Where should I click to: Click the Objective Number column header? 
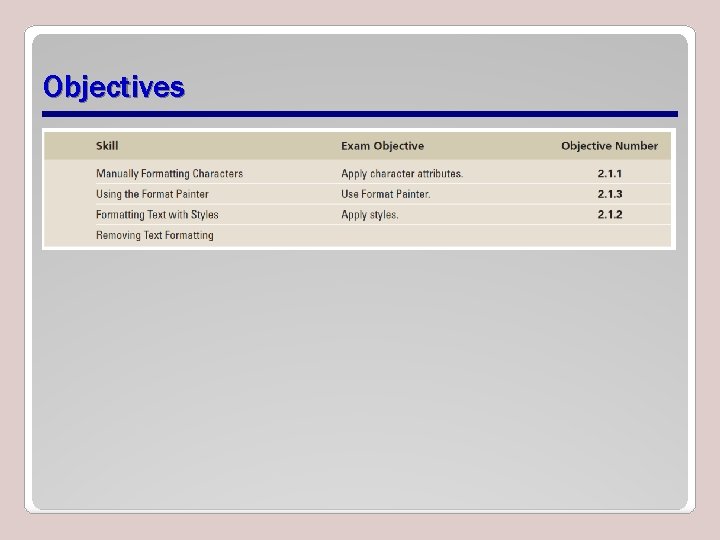pyautogui.click(x=609, y=146)
